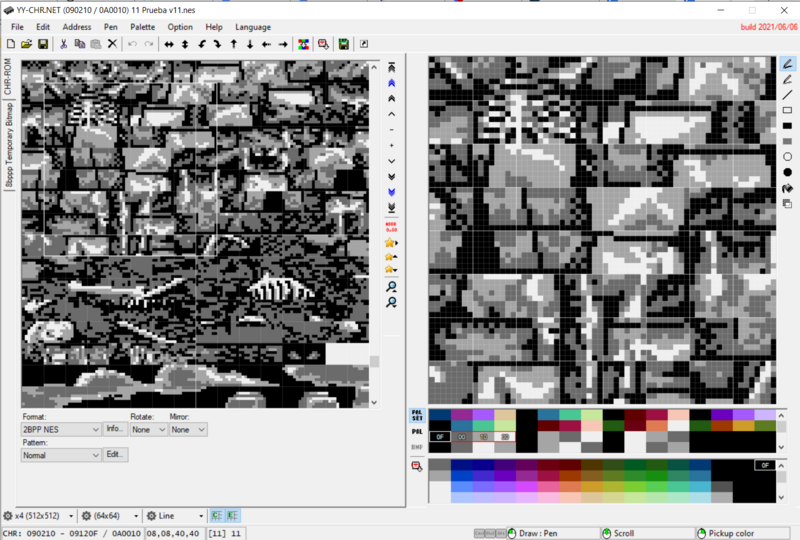Open the Edit menu
800x540 pixels.
pyautogui.click(x=43, y=27)
